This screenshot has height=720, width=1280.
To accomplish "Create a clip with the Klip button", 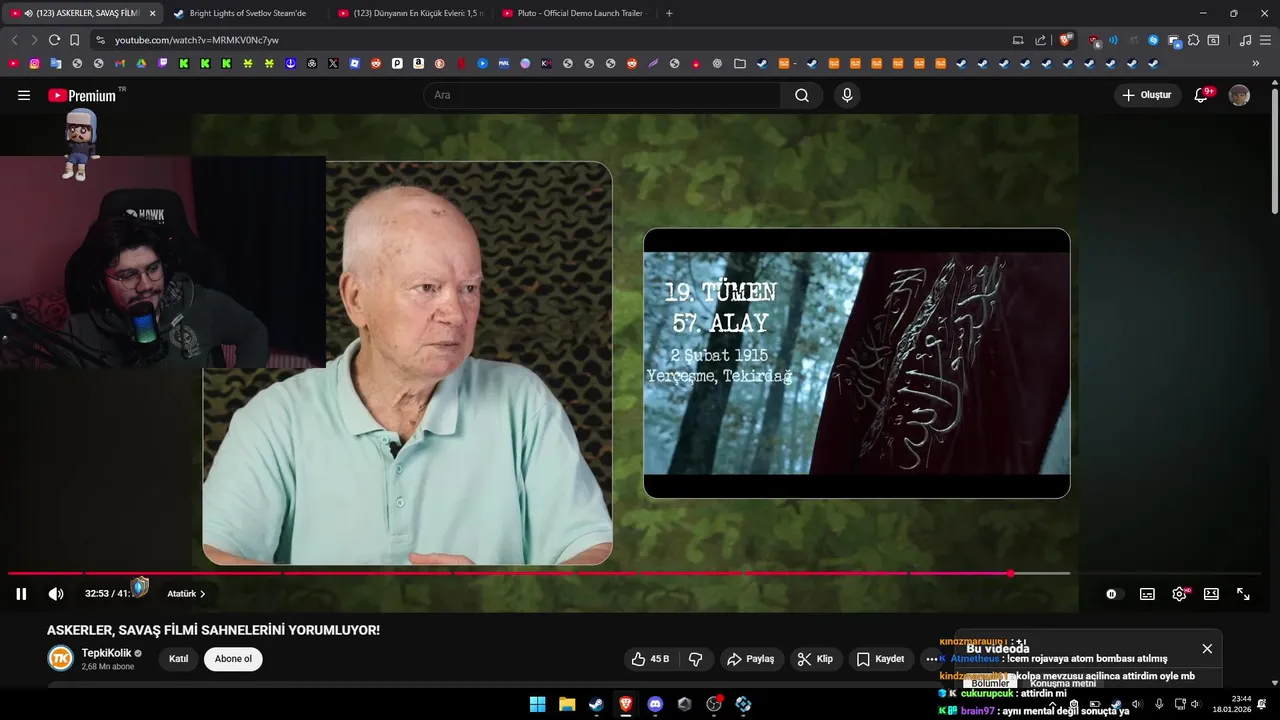I will pyautogui.click(x=815, y=659).
